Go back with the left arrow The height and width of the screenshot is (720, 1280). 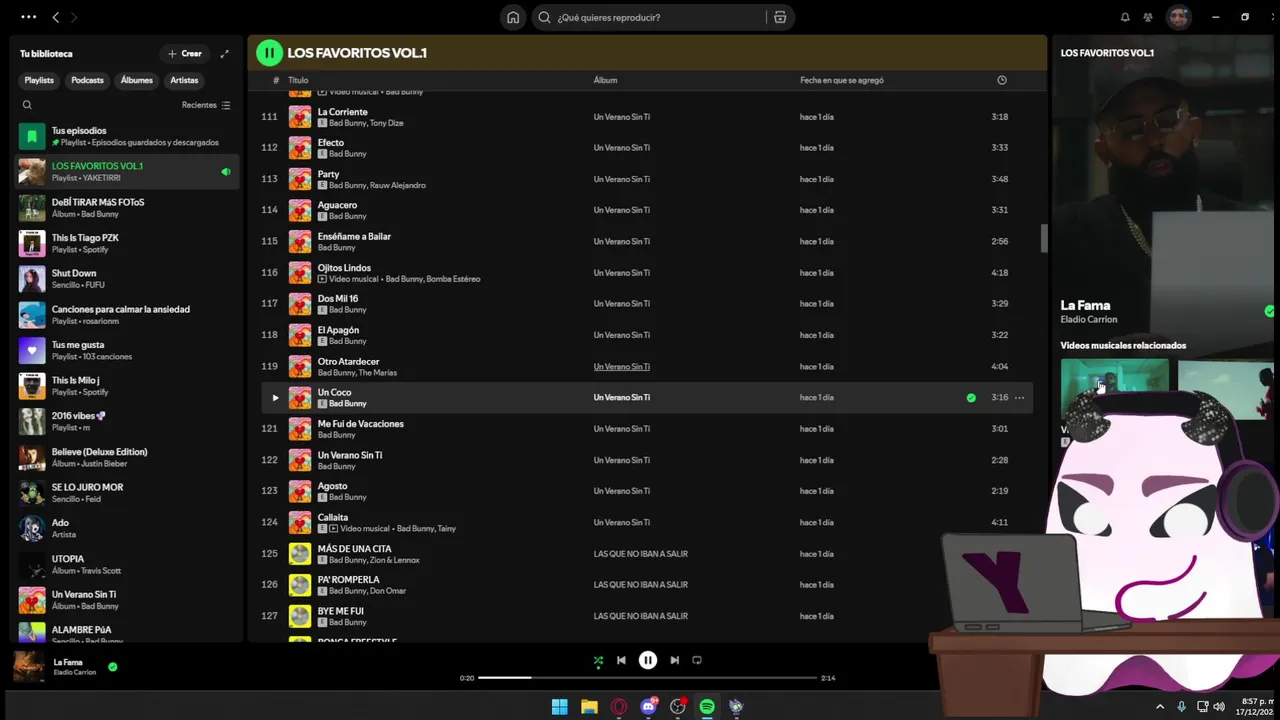pyautogui.click(x=56, y=17)
